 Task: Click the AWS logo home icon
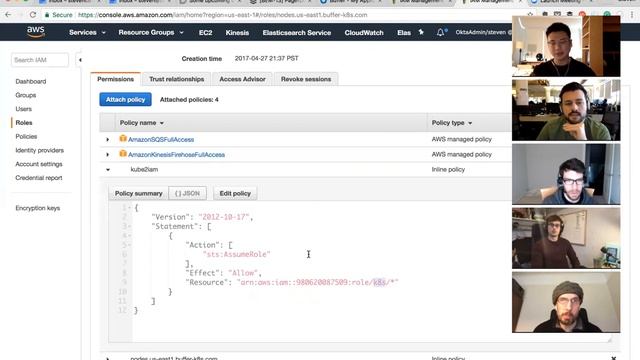36,32
